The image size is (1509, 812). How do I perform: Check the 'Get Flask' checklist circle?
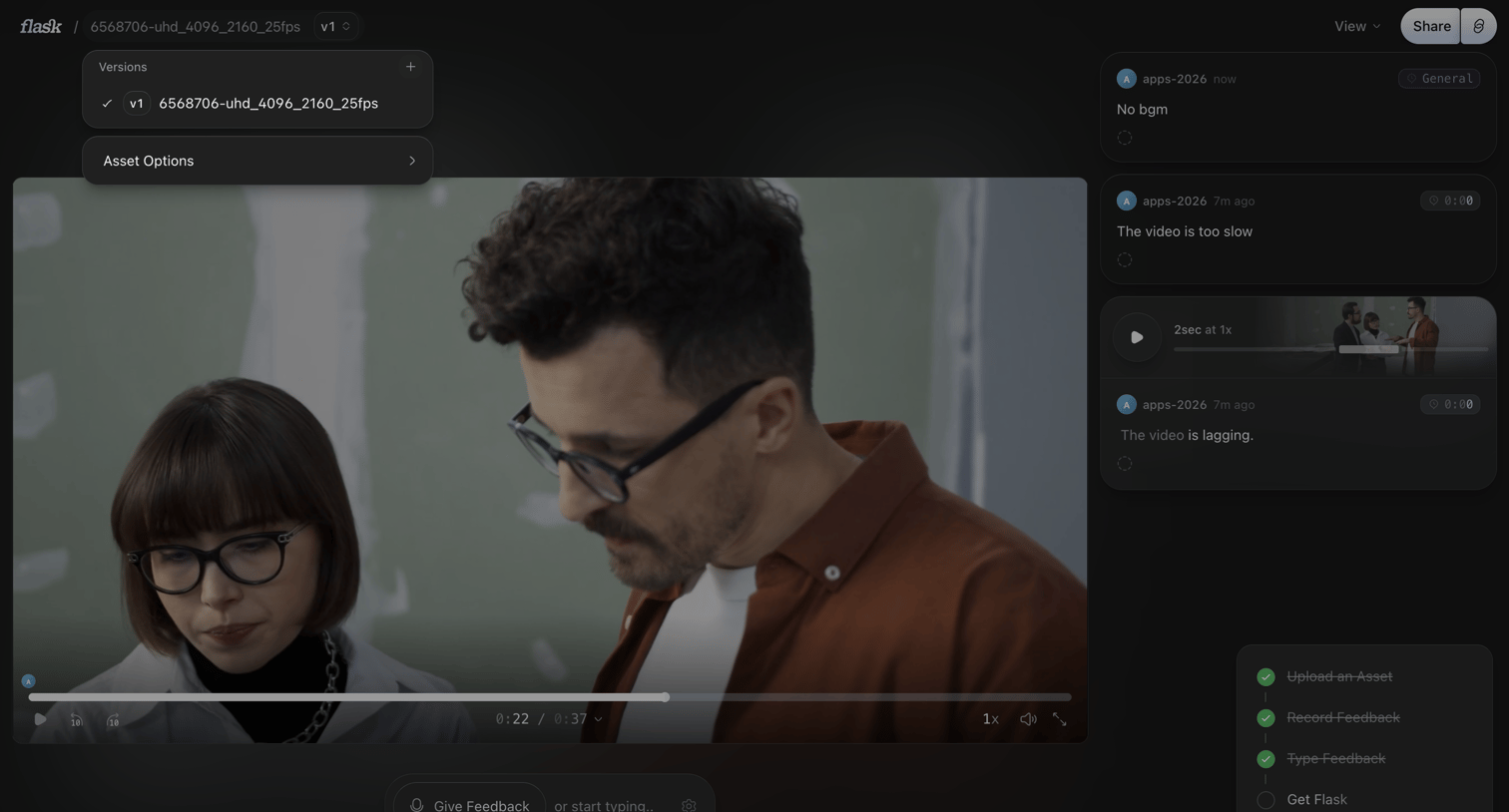click(x=1265, y=800)
